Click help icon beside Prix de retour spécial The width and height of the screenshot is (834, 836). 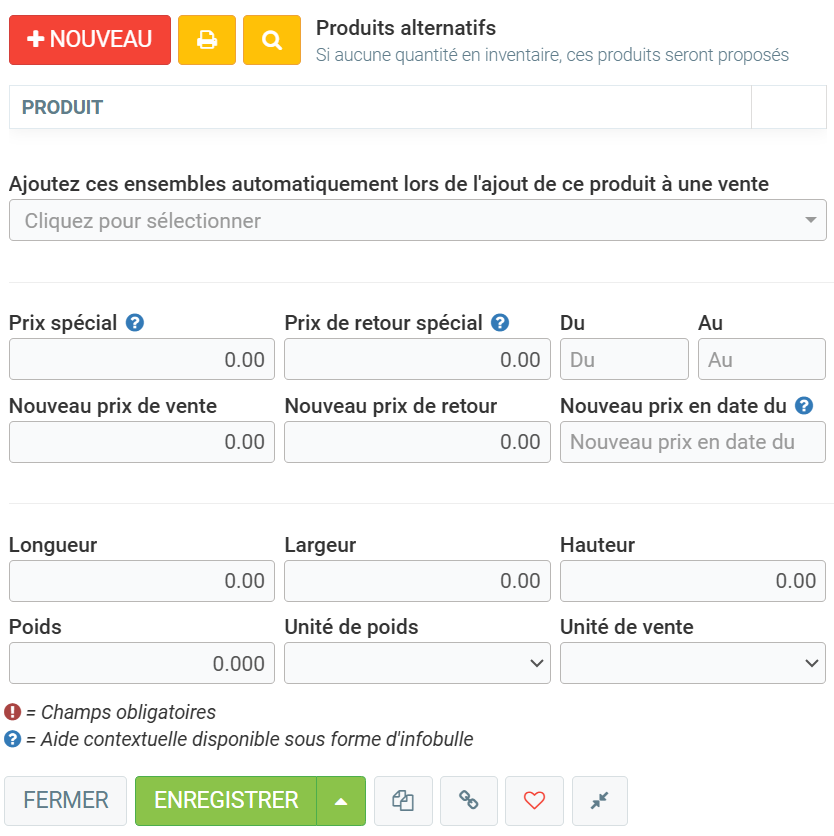[x=500, y=323]
